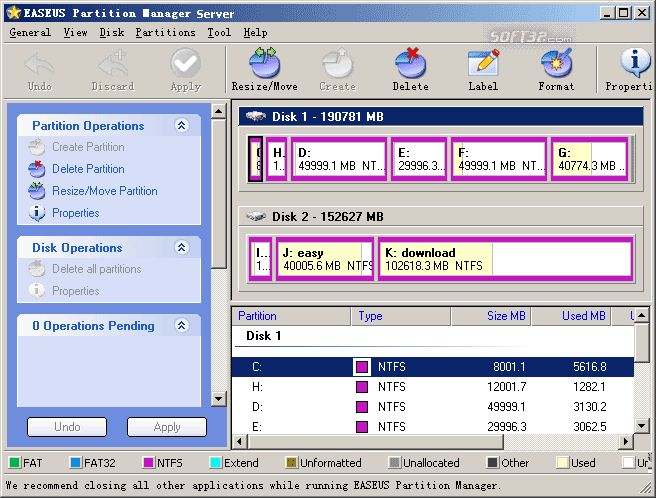Viewport: 656px width, 498px height.
Task: Click the Apply button at bottom
Action: (x=167, y=427)
